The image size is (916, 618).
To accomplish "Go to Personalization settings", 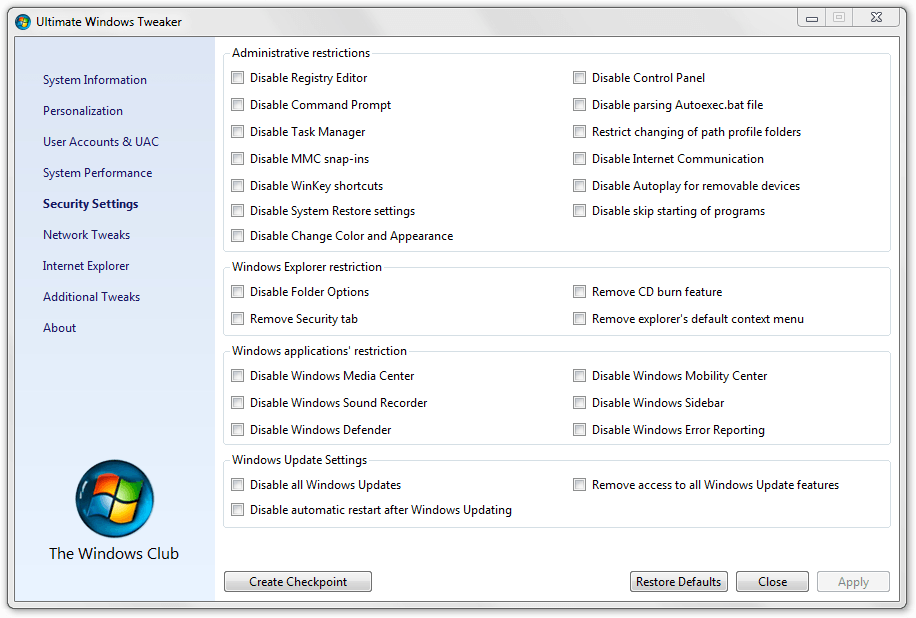I will [x=83, y=111].
